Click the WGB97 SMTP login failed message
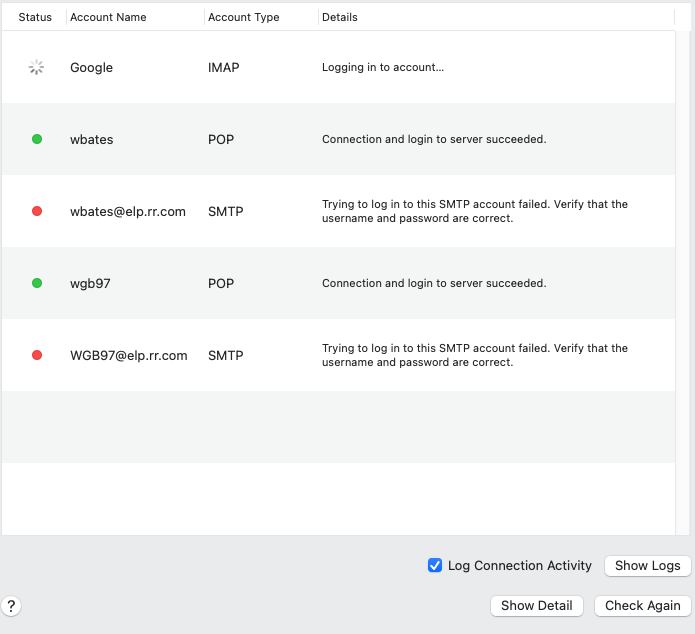 pyautogui.click(x=475, y=355)
